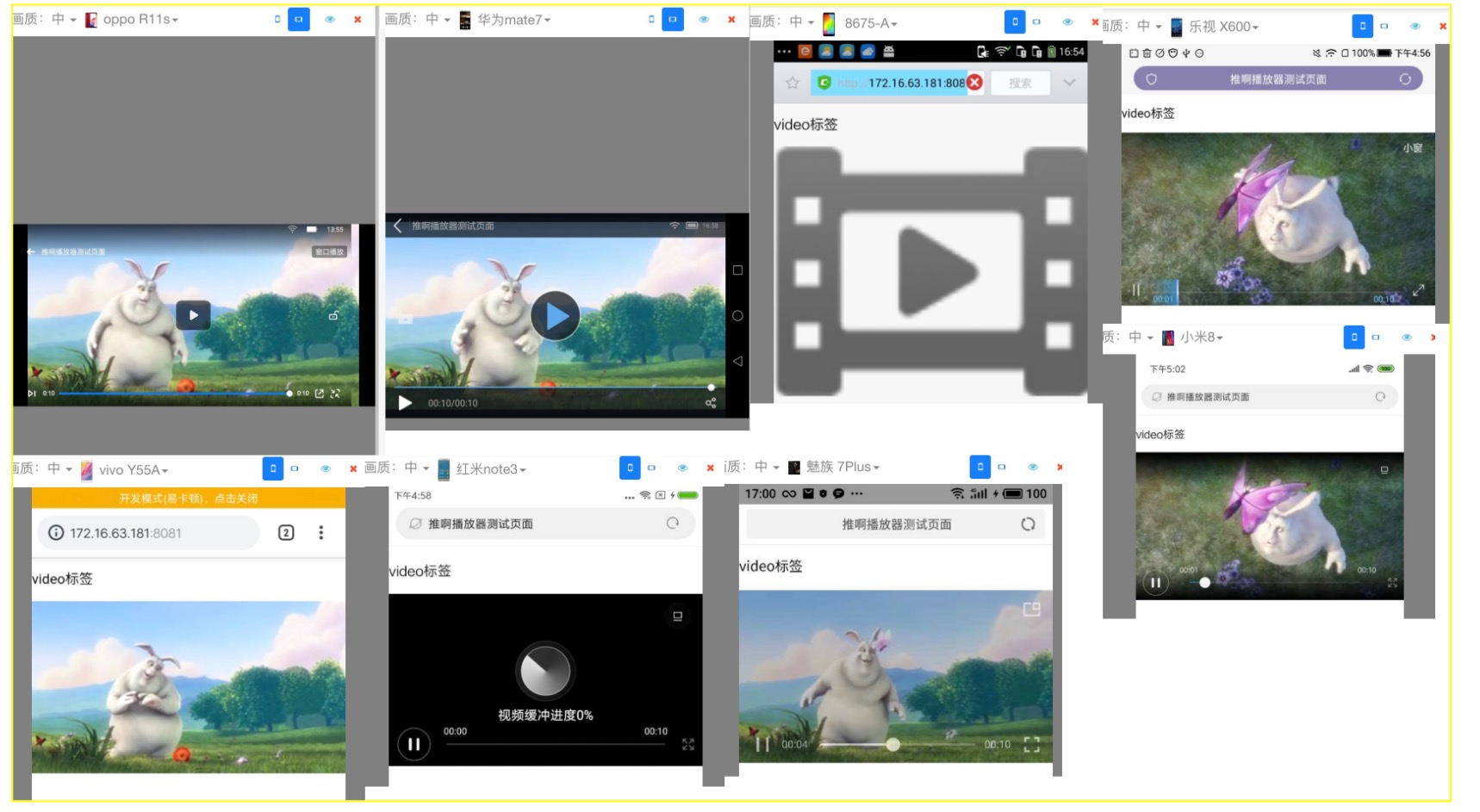Open the three-dot browser menu on vivo Y55A

coord(321,533)
